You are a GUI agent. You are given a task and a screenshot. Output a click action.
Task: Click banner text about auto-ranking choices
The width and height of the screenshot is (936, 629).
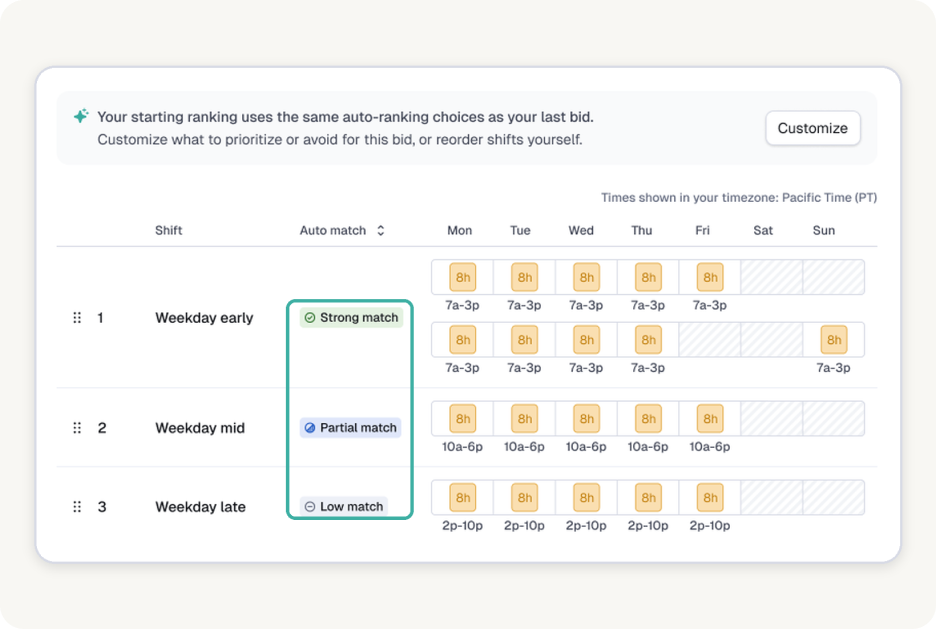click(x=346, y=116)
